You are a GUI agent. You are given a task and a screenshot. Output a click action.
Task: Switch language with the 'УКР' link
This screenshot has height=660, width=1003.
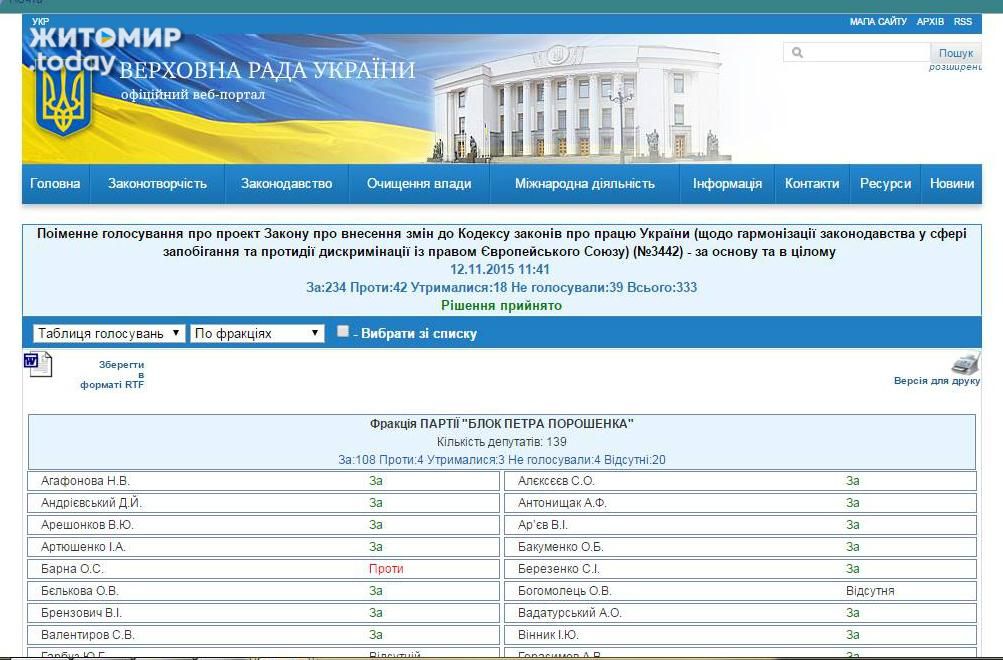40,22
